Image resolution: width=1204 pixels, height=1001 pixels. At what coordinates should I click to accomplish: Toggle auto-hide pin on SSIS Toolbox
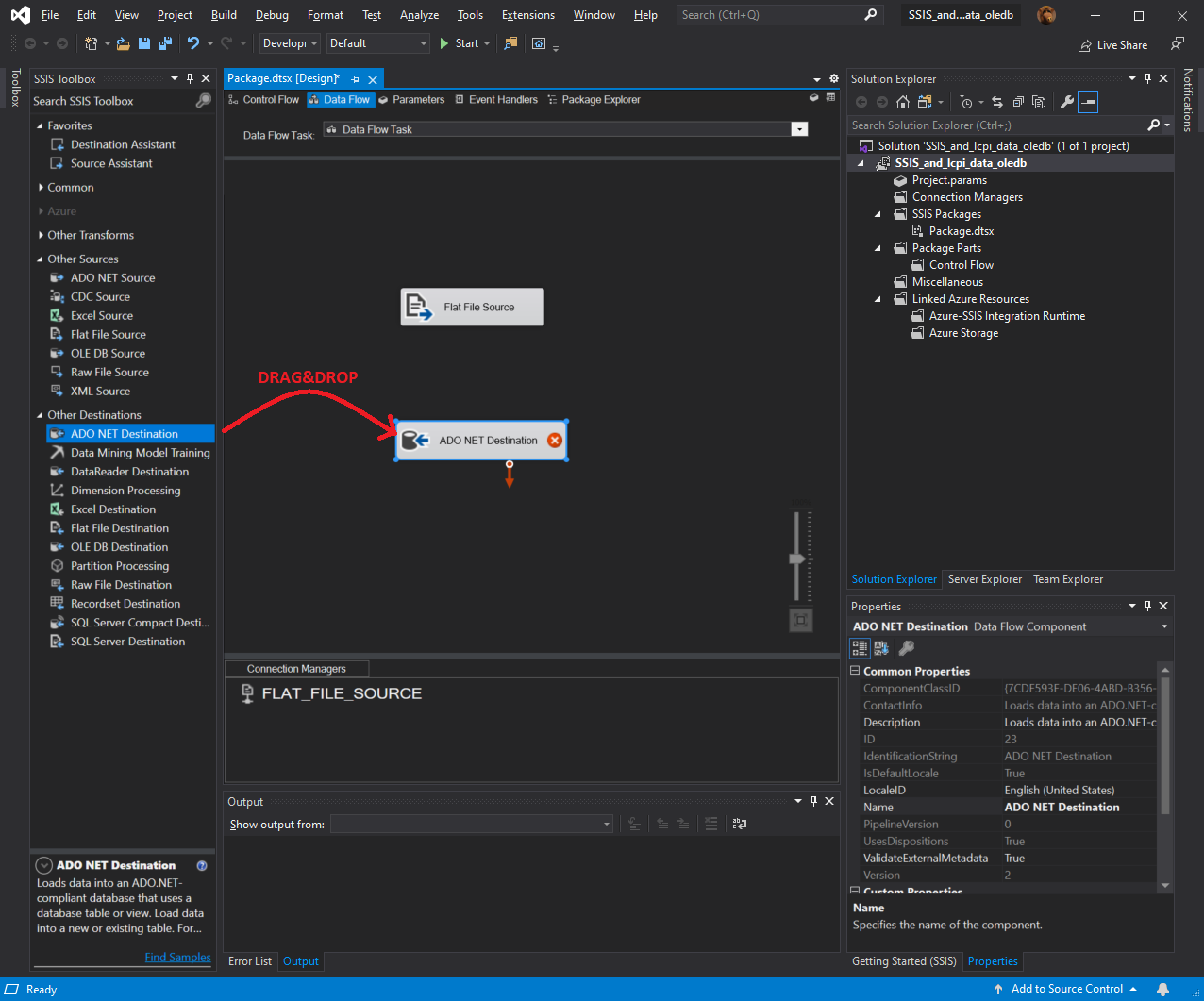tap(190, 79)
